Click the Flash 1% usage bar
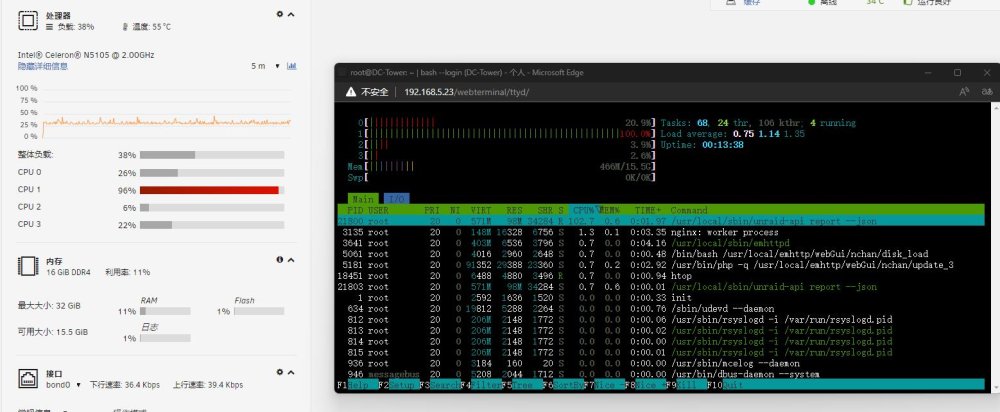This screenshot has height=412, width=1000. (258, 311)
